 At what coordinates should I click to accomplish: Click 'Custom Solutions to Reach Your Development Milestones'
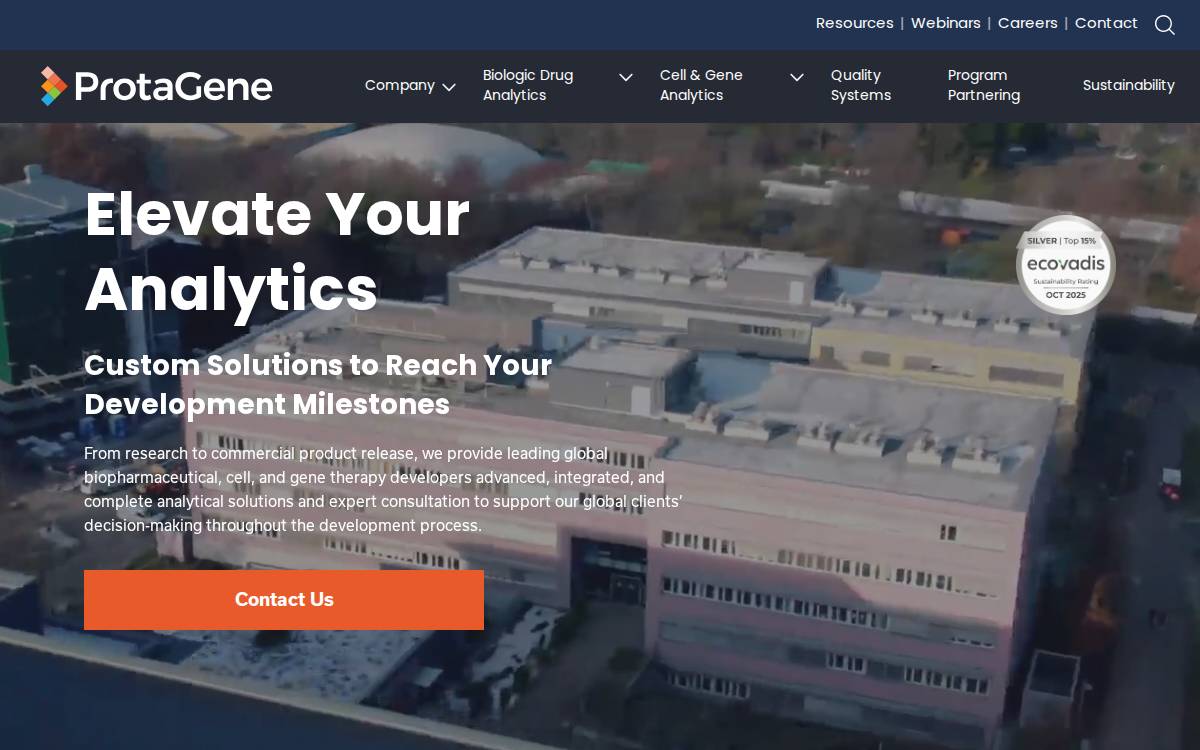(x=318, y=385)
